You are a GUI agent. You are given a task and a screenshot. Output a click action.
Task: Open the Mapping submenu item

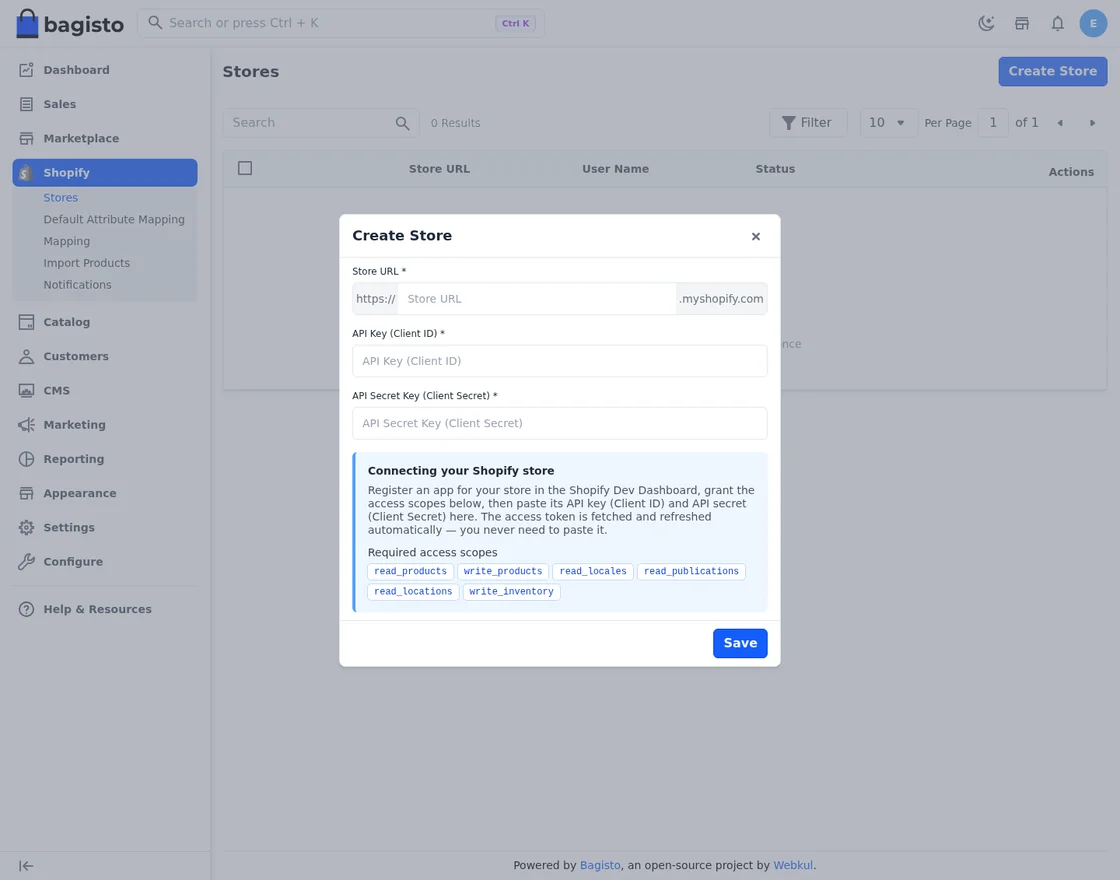tap(66, 241)
